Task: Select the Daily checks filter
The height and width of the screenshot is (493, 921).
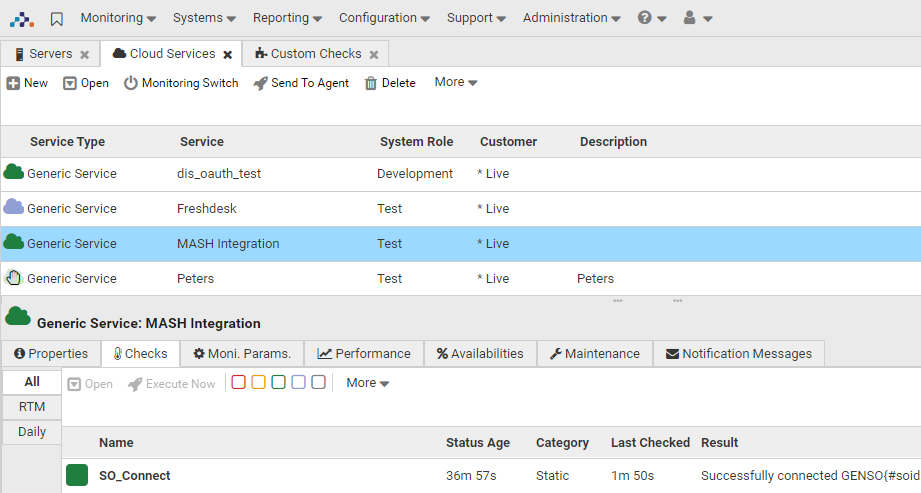Action: point(32,432)
